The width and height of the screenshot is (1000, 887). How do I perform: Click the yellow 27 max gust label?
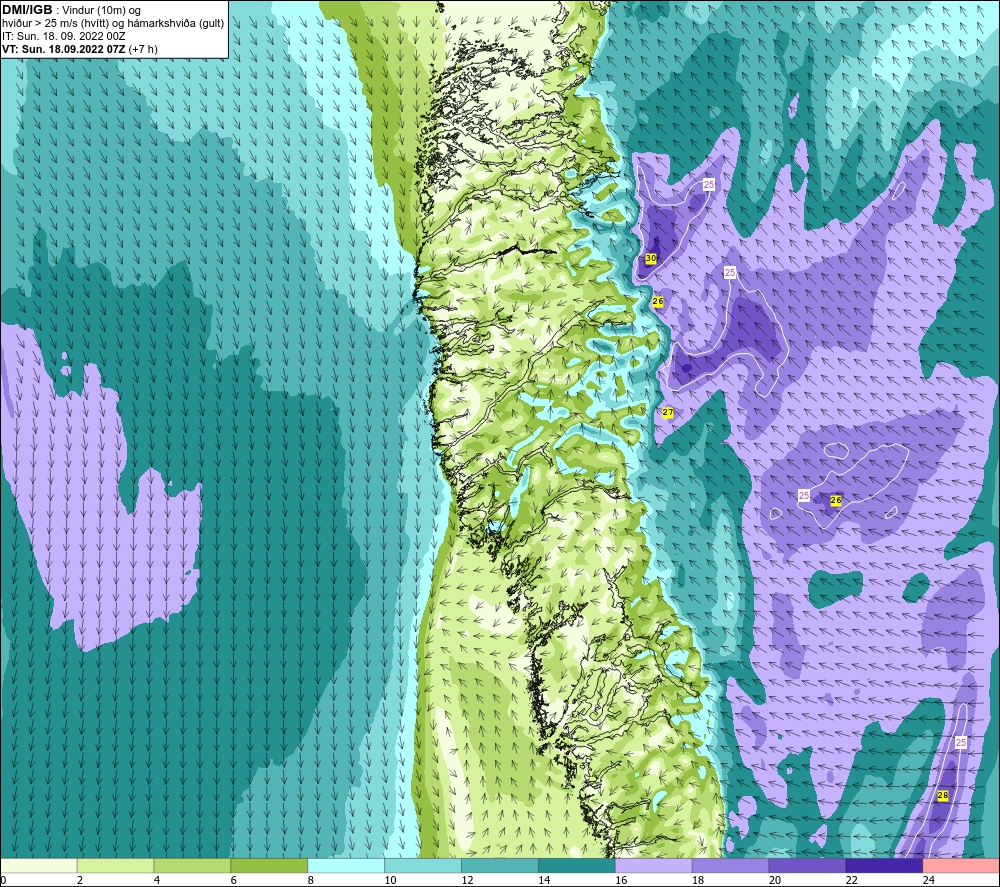668,413
